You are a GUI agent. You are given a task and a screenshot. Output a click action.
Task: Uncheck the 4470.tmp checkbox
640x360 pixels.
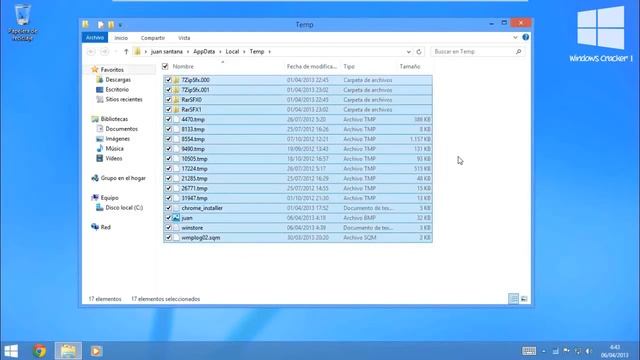(x=168, y=119)
